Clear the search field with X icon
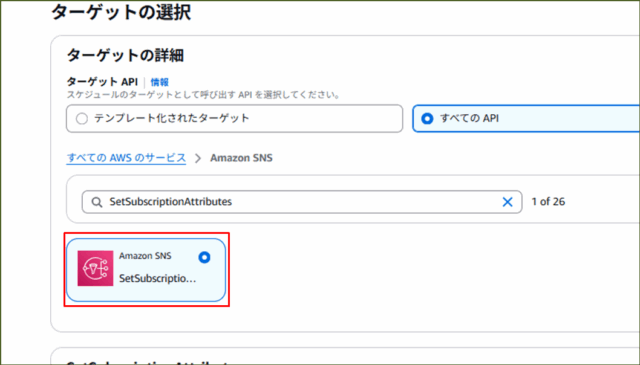640x365 pixels. (507, 202)
